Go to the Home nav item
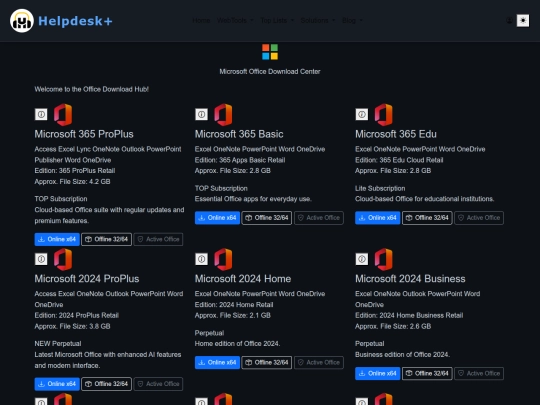The width and height of the screenshot is (540, 405). coord(201,21)
